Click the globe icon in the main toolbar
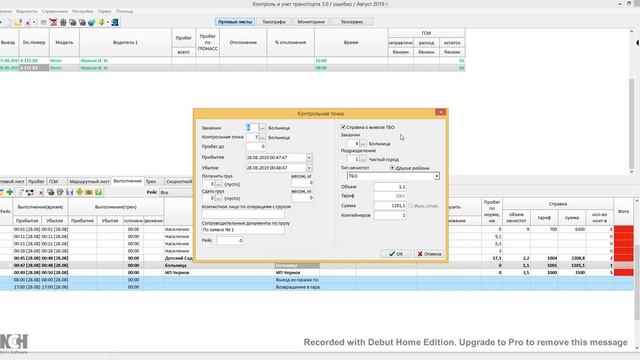Image resolution: width=640 pixels, height=360 pixels. (91, 22)
